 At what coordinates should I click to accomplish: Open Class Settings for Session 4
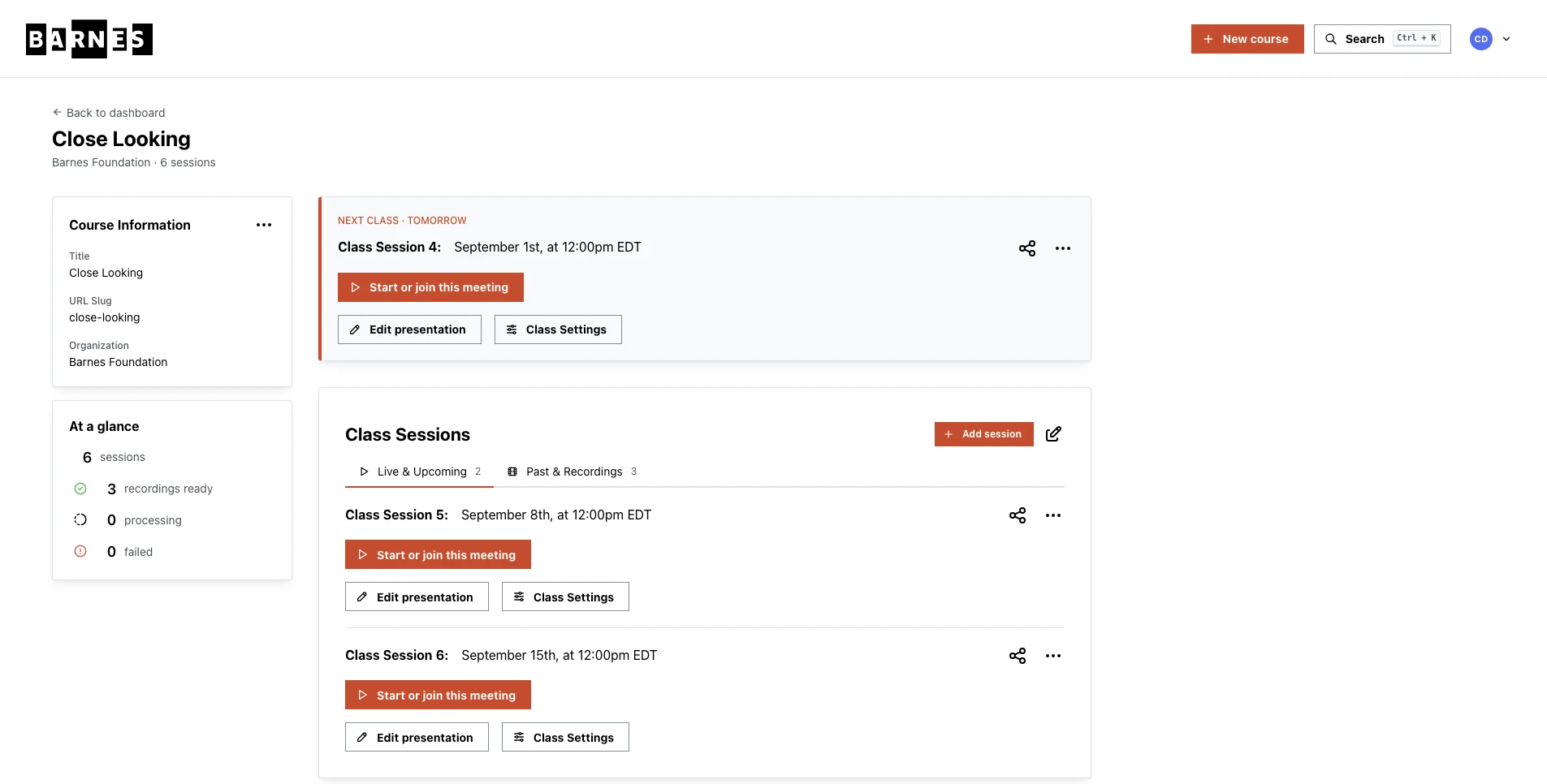pyautogui.click(x=558, y=330)
